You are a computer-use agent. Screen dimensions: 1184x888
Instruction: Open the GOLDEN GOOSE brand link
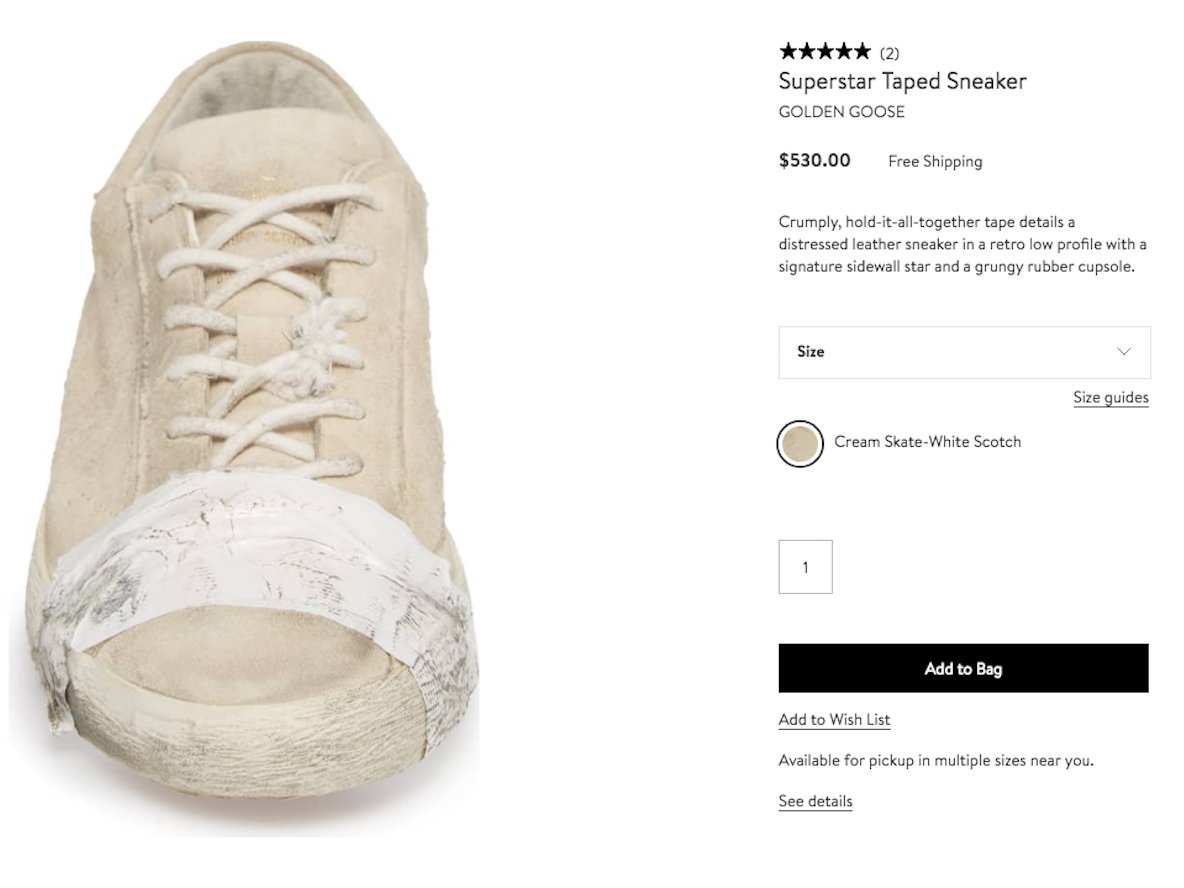pyautogui.click(x=841, y=112)
